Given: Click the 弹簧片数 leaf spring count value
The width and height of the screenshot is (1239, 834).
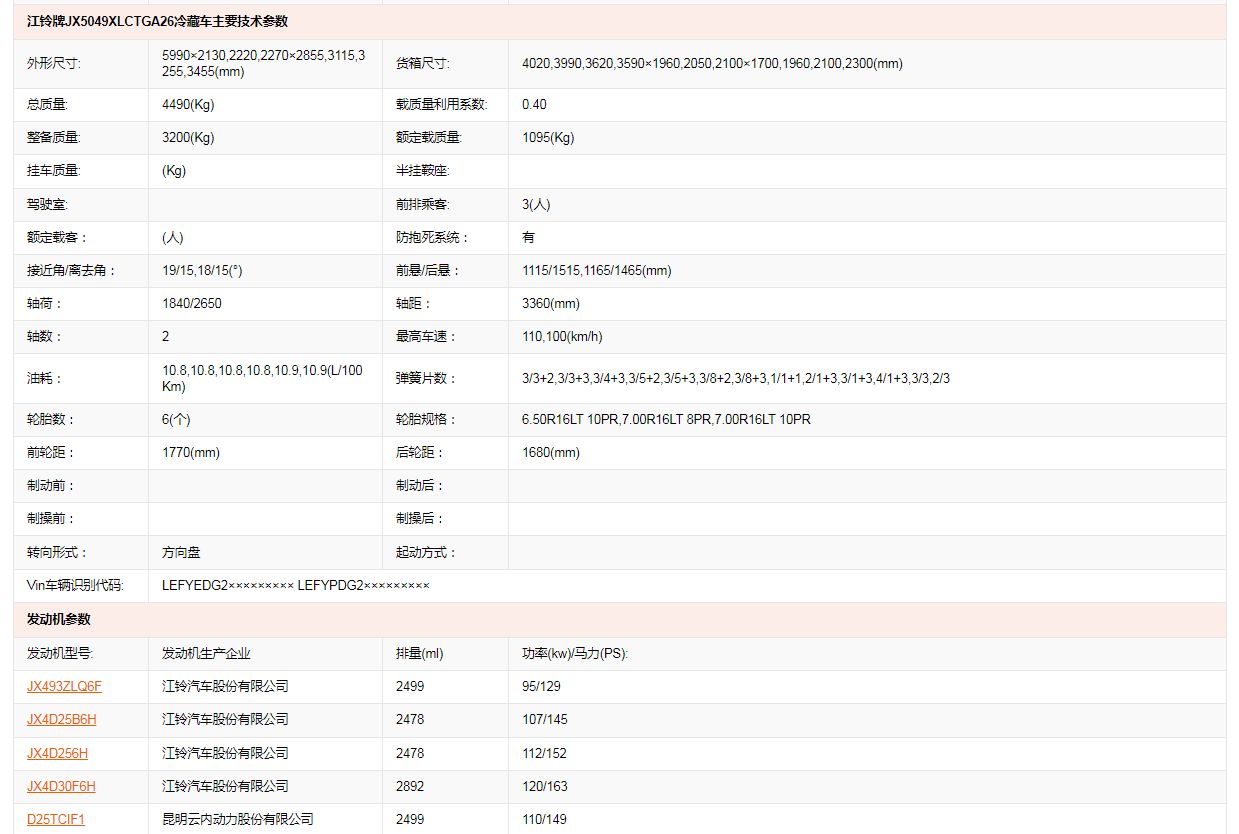Looking at the screenshot, I should [735, 379].
